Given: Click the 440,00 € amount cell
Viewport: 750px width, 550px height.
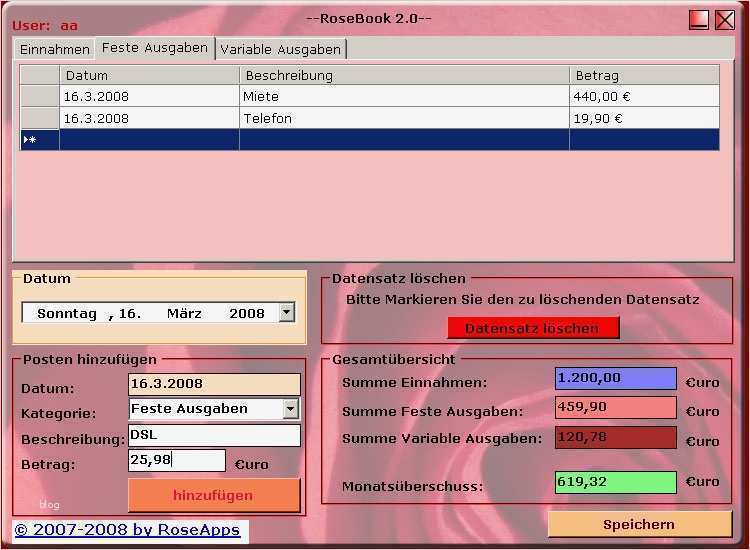Looking at the screenshot, I should pos(644,97).
